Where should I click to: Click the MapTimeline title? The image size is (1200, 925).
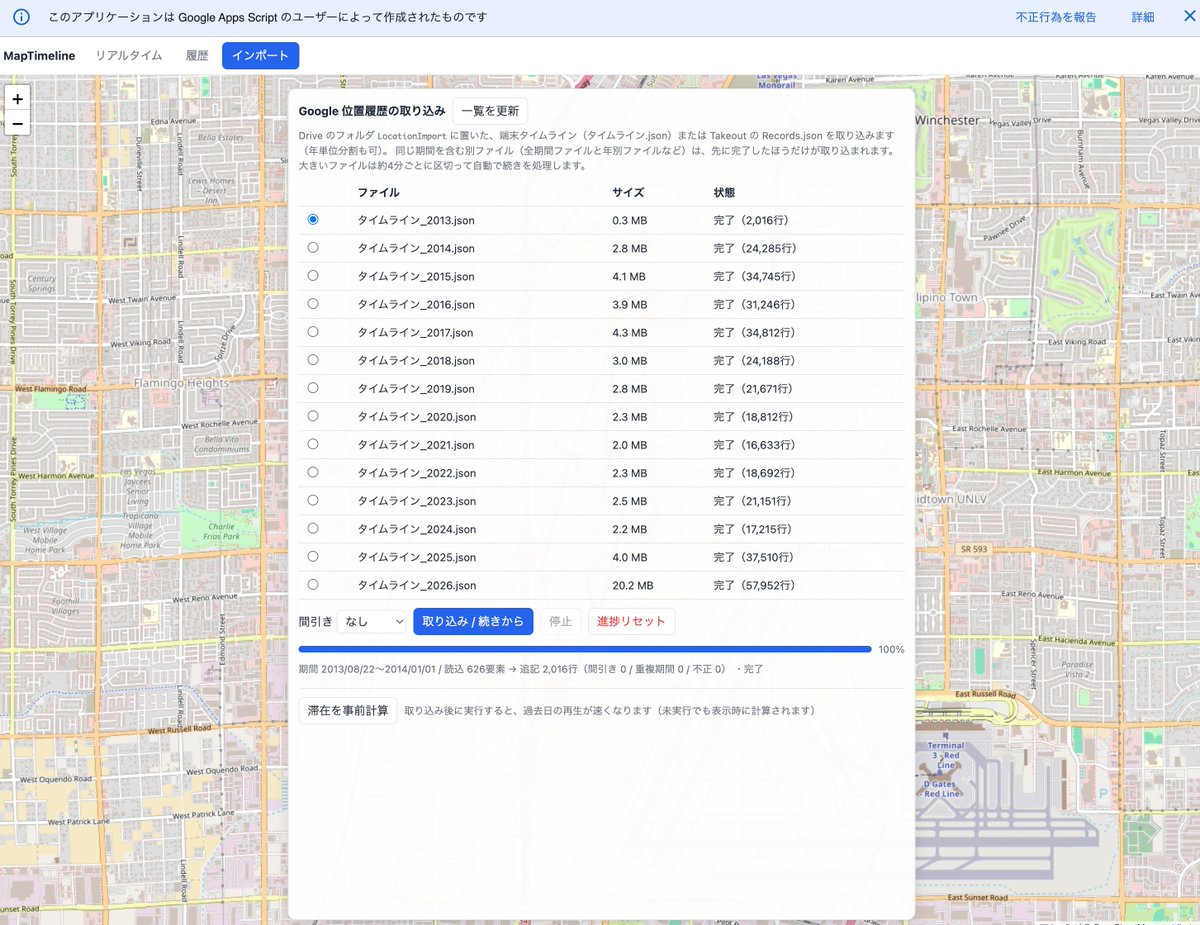(x=39, y=56)
